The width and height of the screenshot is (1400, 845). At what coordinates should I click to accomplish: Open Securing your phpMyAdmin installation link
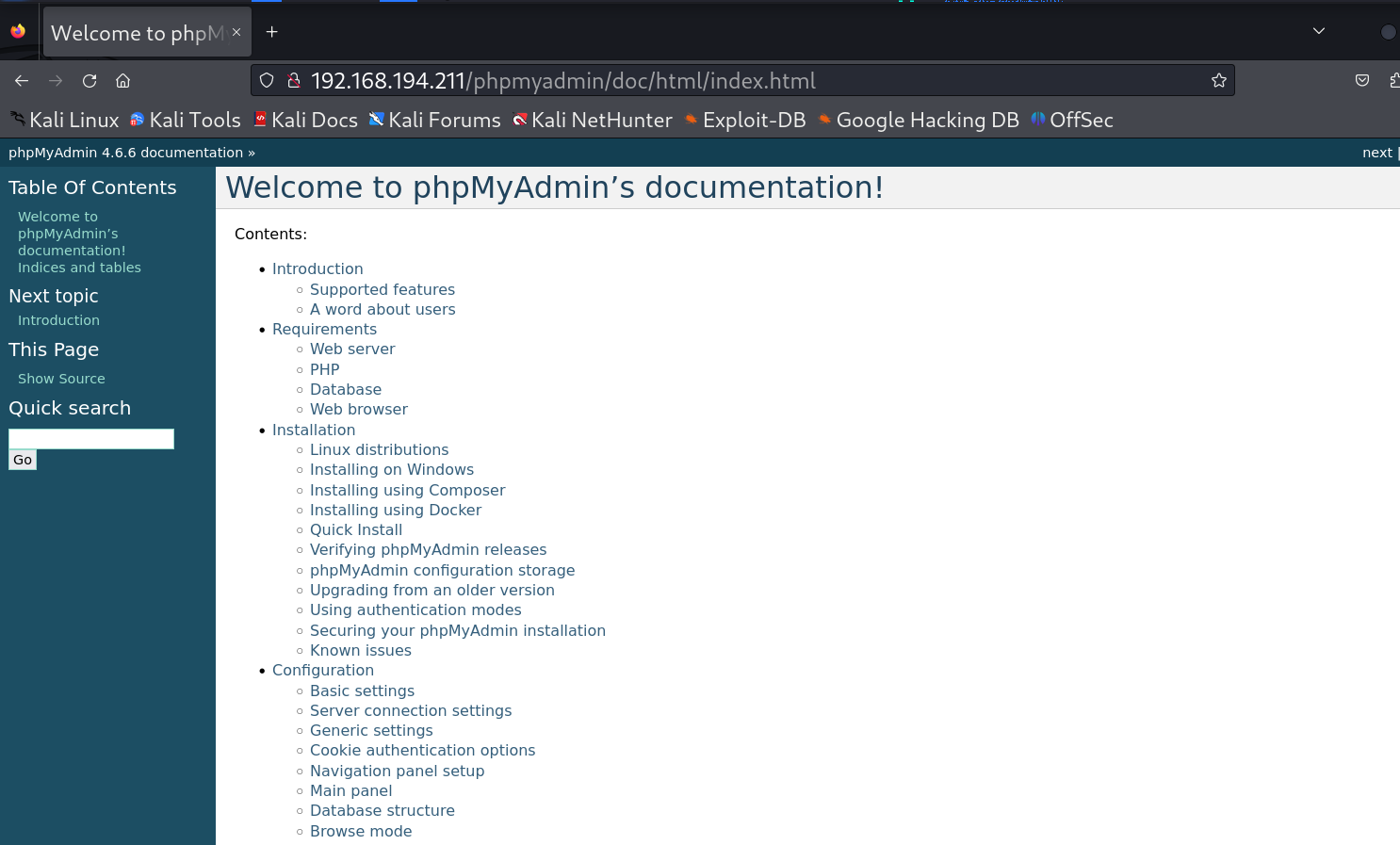(x=458, y=631)
